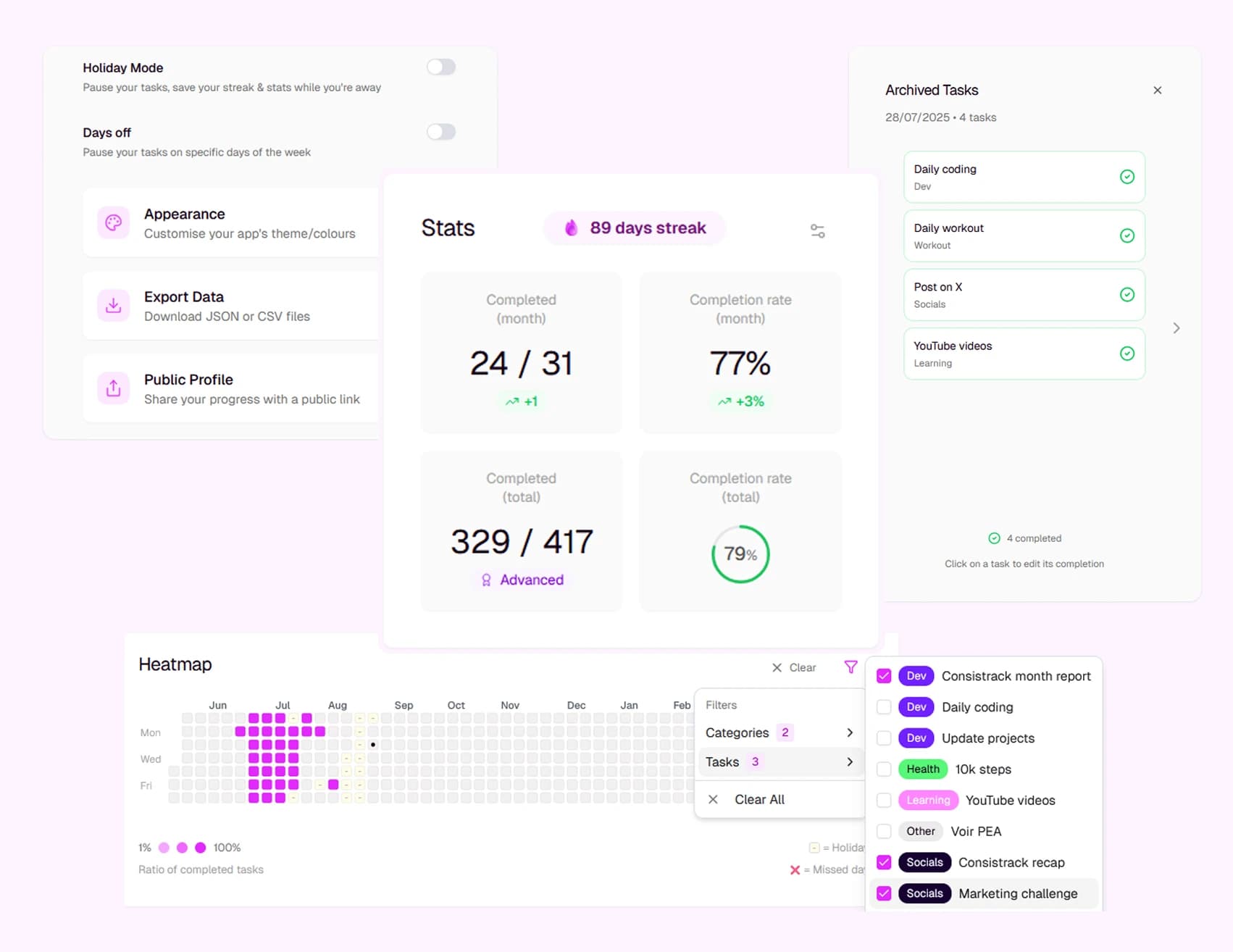
Task: Check the Daily coding filter checkbox
Action: pos(884,706)
